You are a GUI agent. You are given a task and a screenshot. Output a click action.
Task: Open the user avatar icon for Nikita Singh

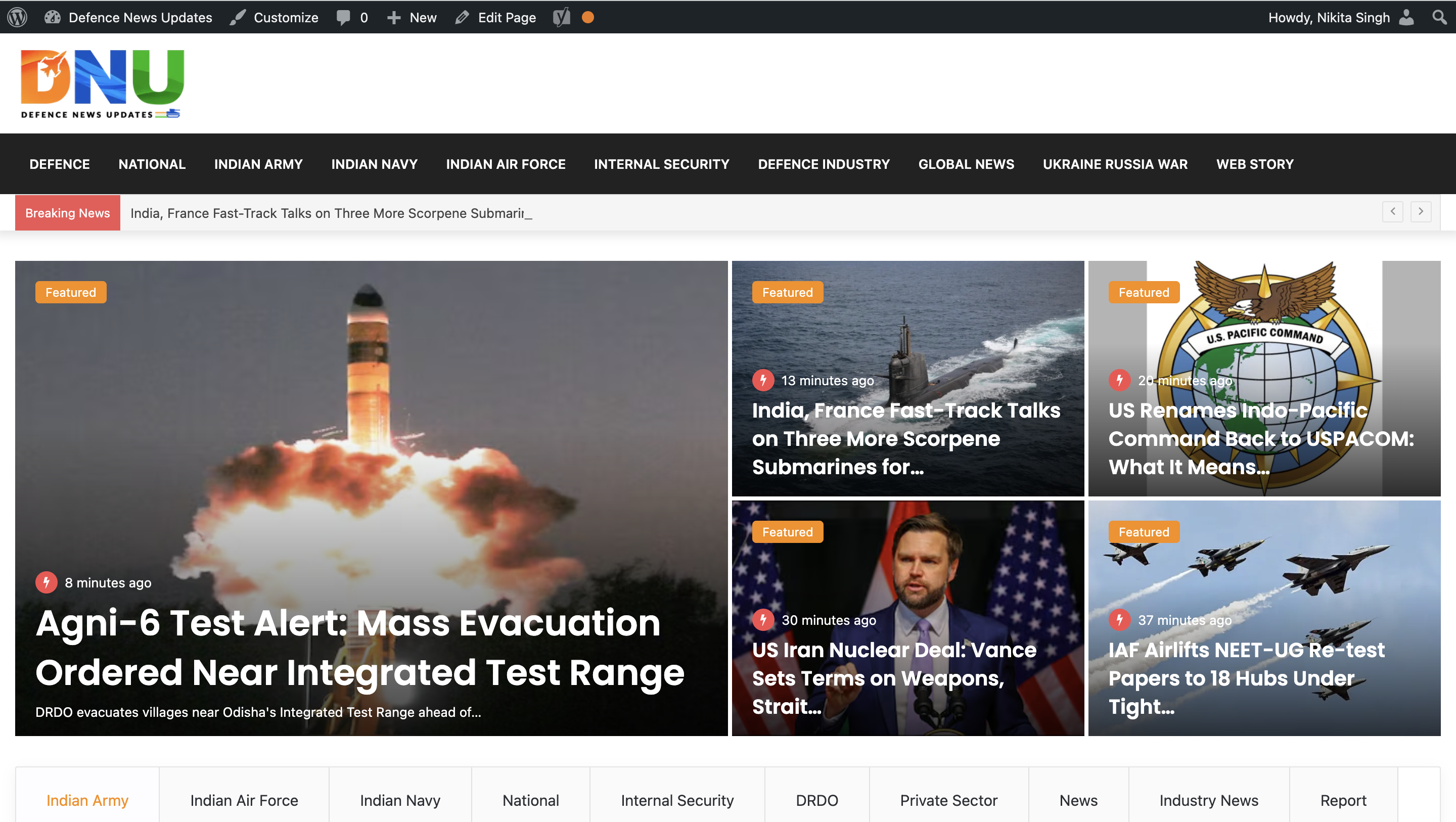pyautogui.click(x=1406, y=18)
